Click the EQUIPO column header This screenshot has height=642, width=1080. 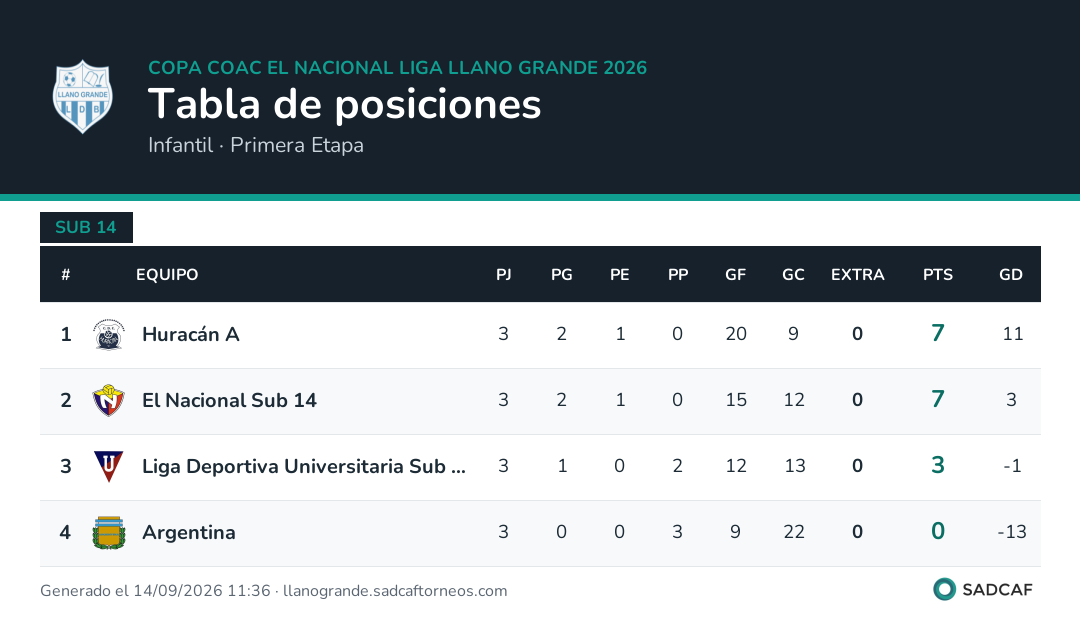(167, 275)
